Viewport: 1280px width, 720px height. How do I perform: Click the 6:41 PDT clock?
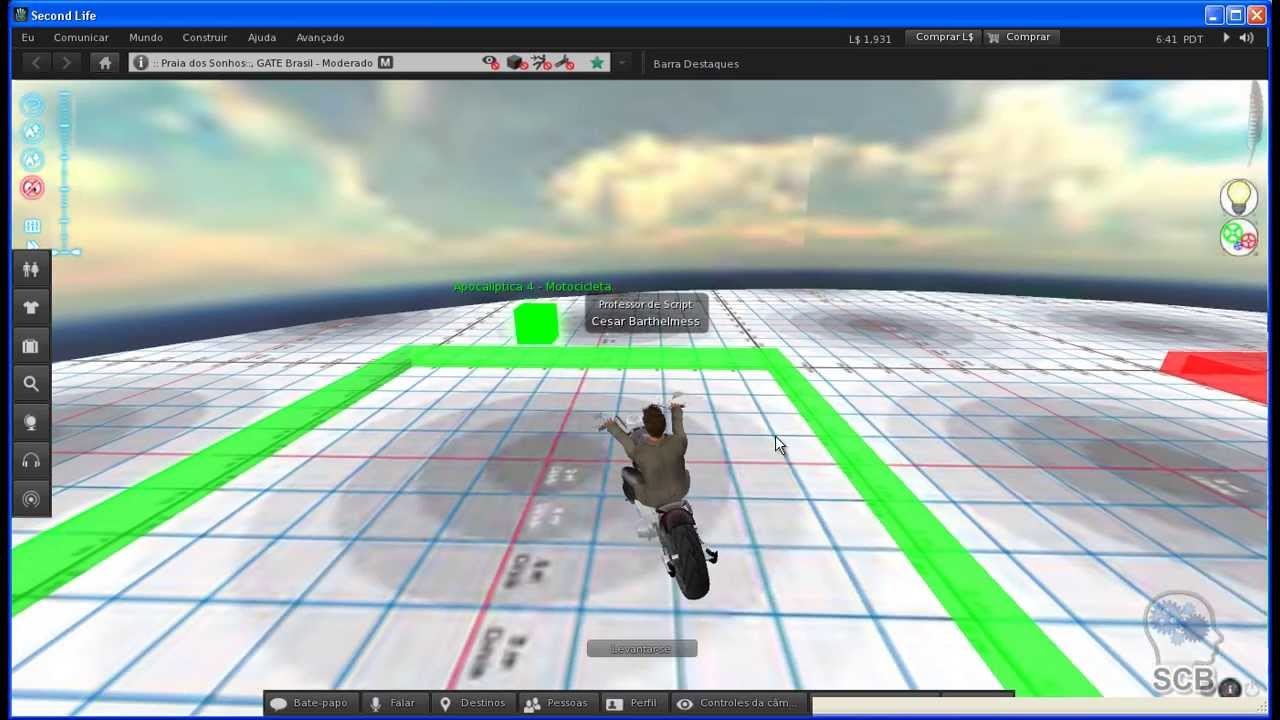(1179, 39)
